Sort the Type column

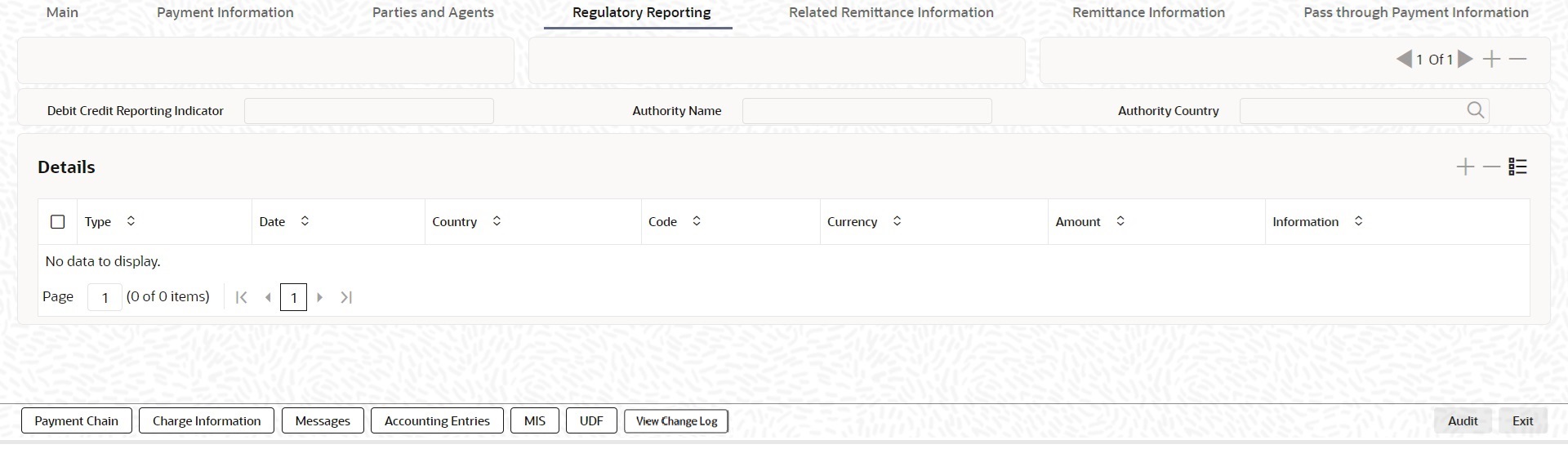[x=131, y=221]
